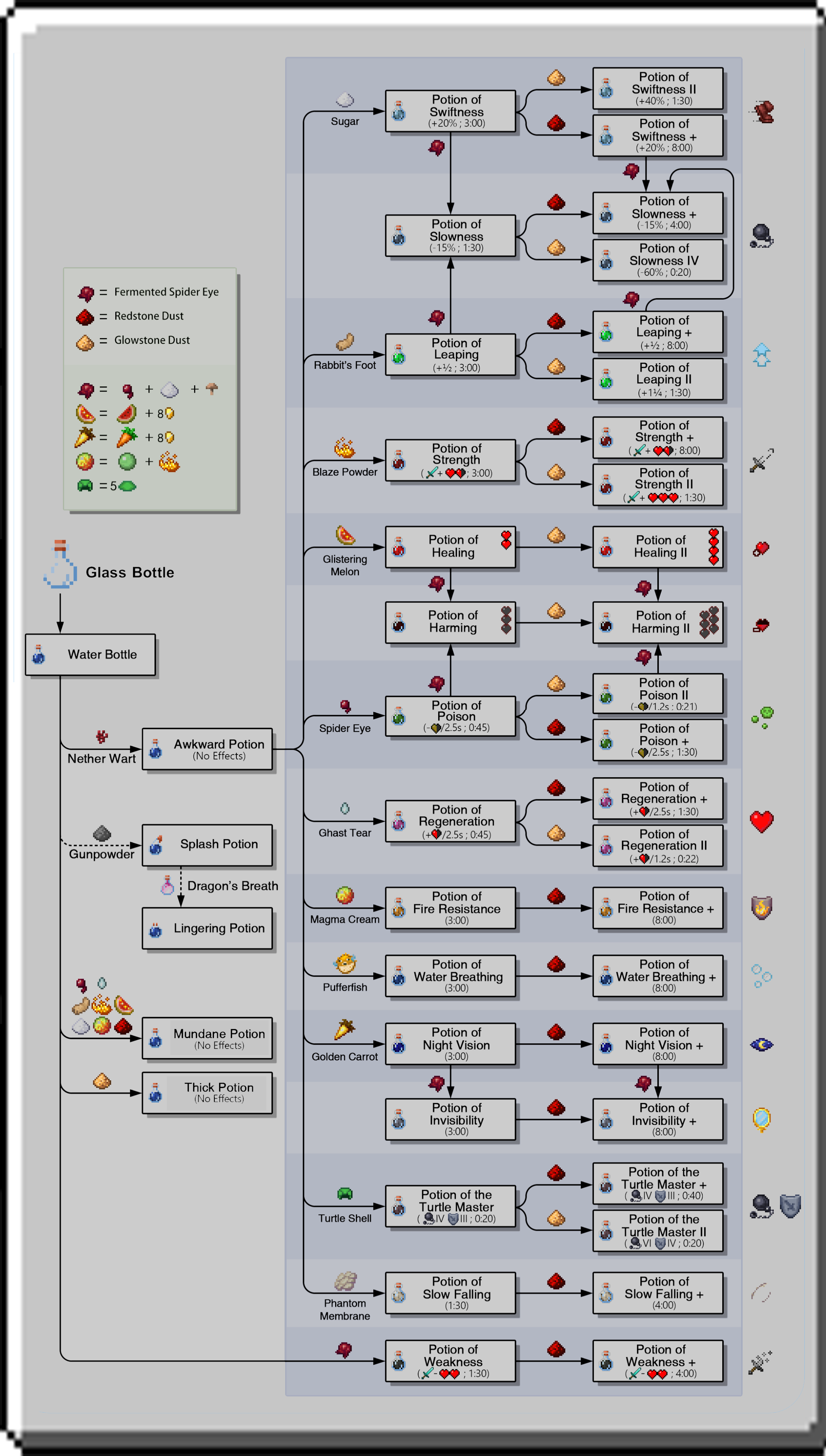
Task: Click the Potion of Swiftness II box
Action: point(658,89)
